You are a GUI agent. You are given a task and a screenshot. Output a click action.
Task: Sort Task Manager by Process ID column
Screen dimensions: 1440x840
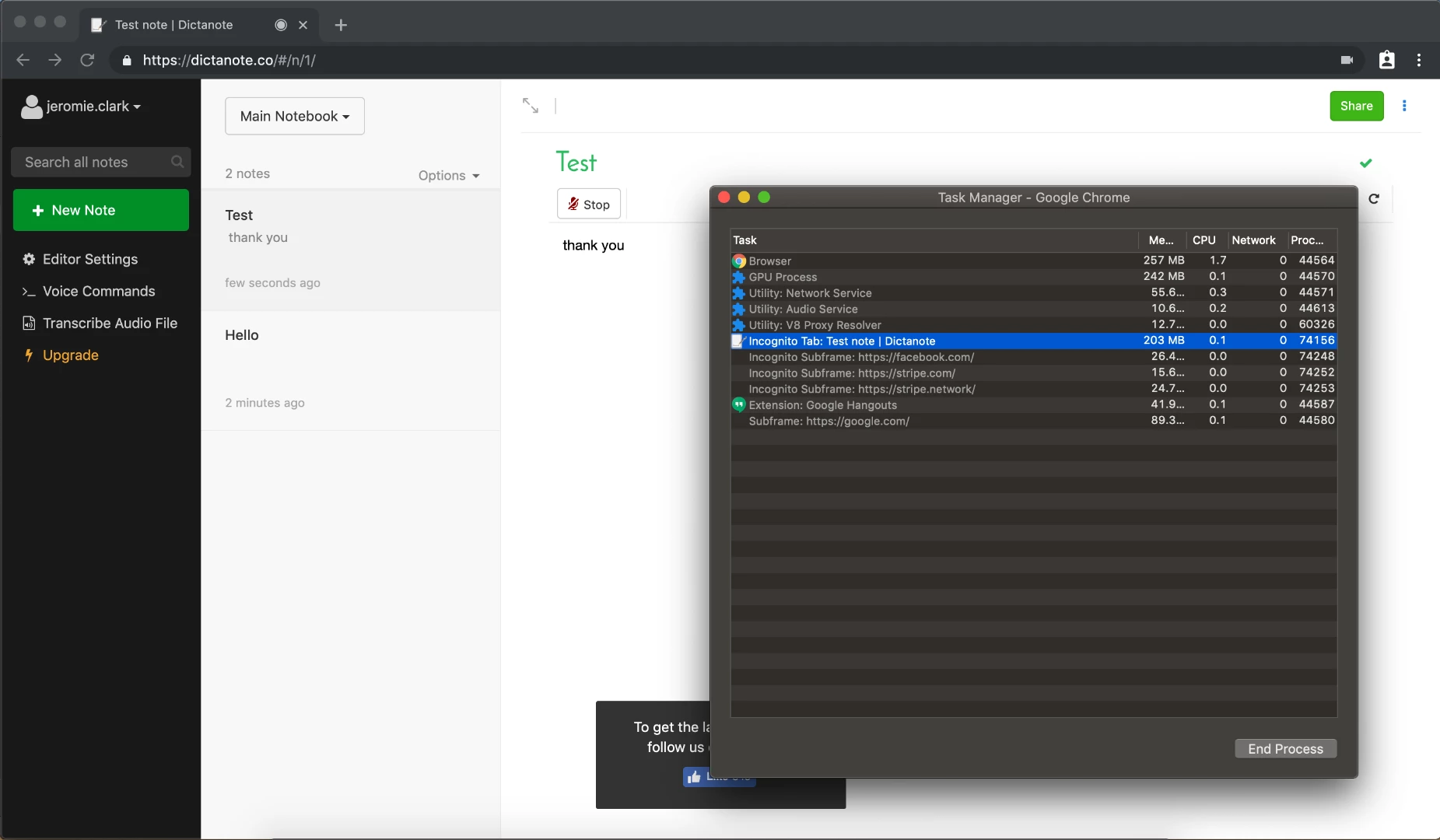[x=1311, y=240]
